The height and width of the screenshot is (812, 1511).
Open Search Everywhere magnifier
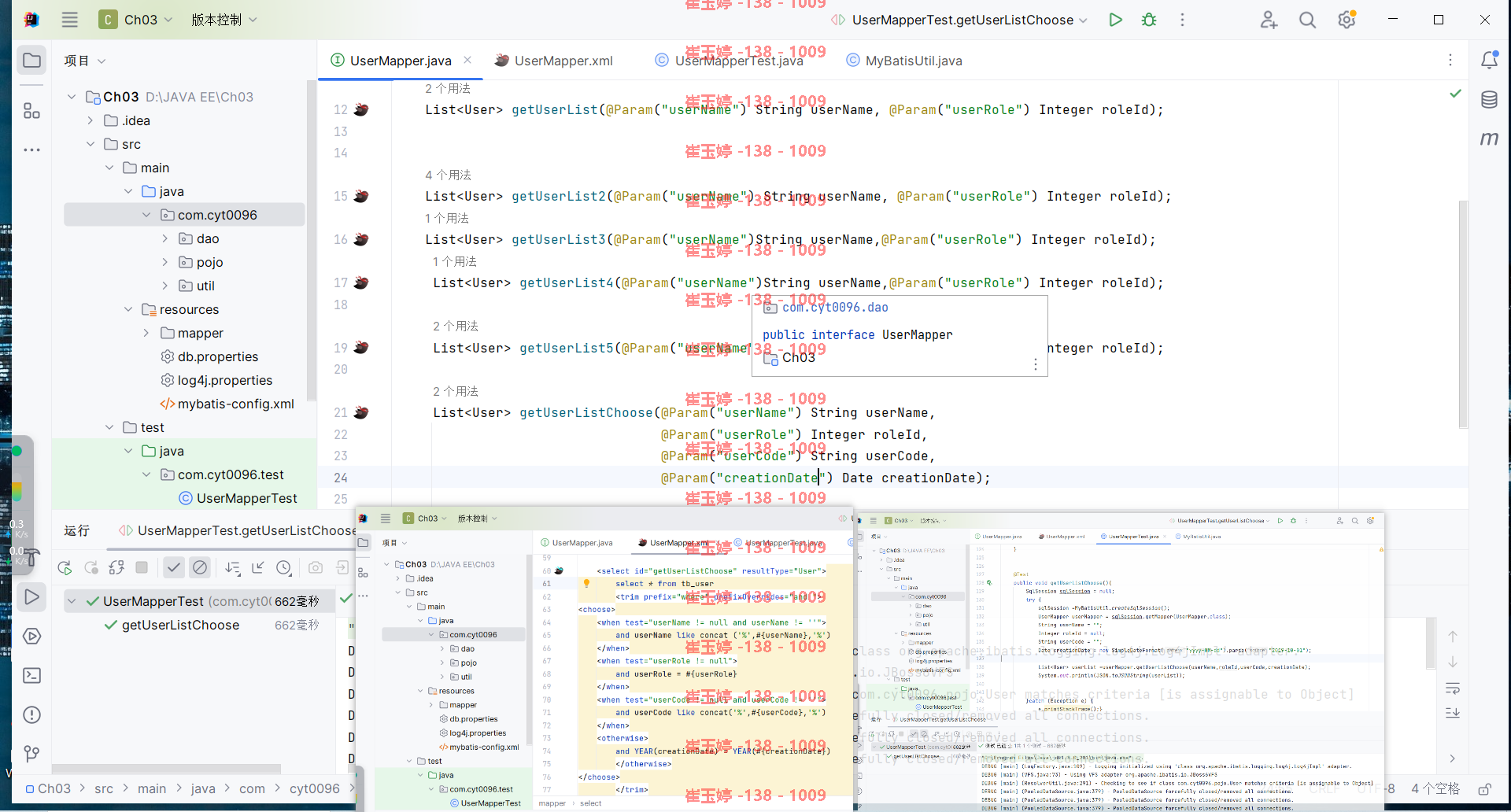coord(1307,20)
